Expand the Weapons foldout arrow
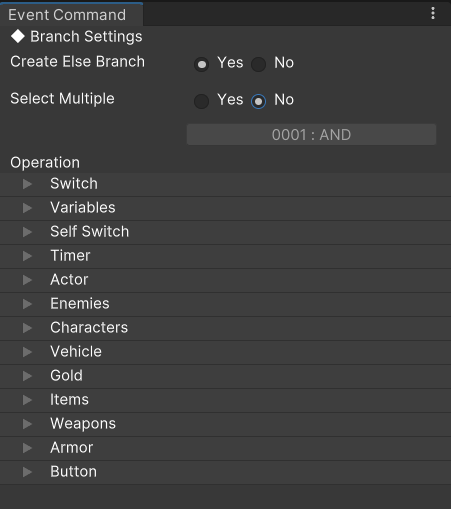 pos(27,424)
